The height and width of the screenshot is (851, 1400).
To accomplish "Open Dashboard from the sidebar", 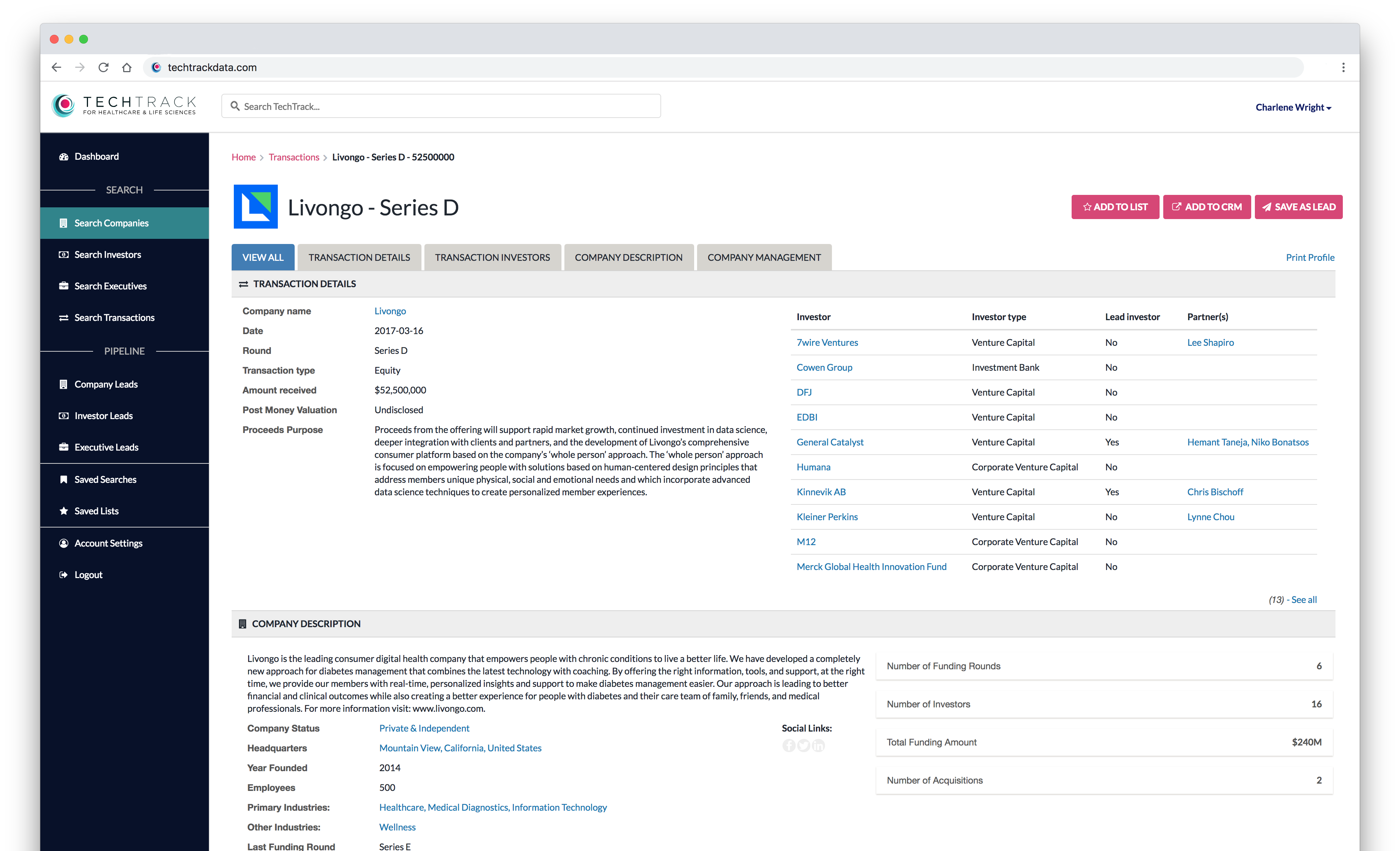I will [x=125, y=156].
